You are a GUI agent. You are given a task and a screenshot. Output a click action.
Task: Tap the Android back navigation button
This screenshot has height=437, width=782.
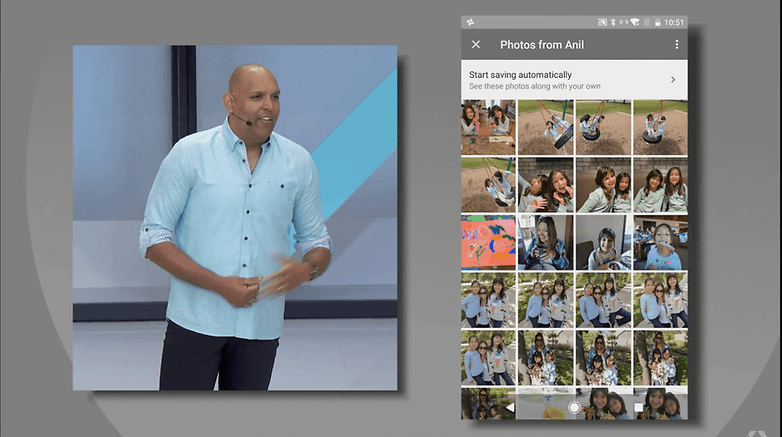[510, 408]
